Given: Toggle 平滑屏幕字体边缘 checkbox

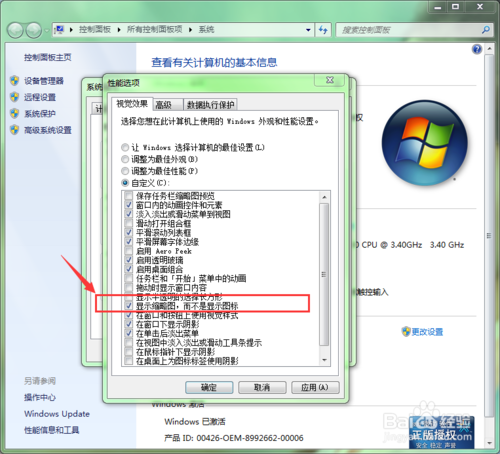Looking at the screenshot, I should coord(129,242).
